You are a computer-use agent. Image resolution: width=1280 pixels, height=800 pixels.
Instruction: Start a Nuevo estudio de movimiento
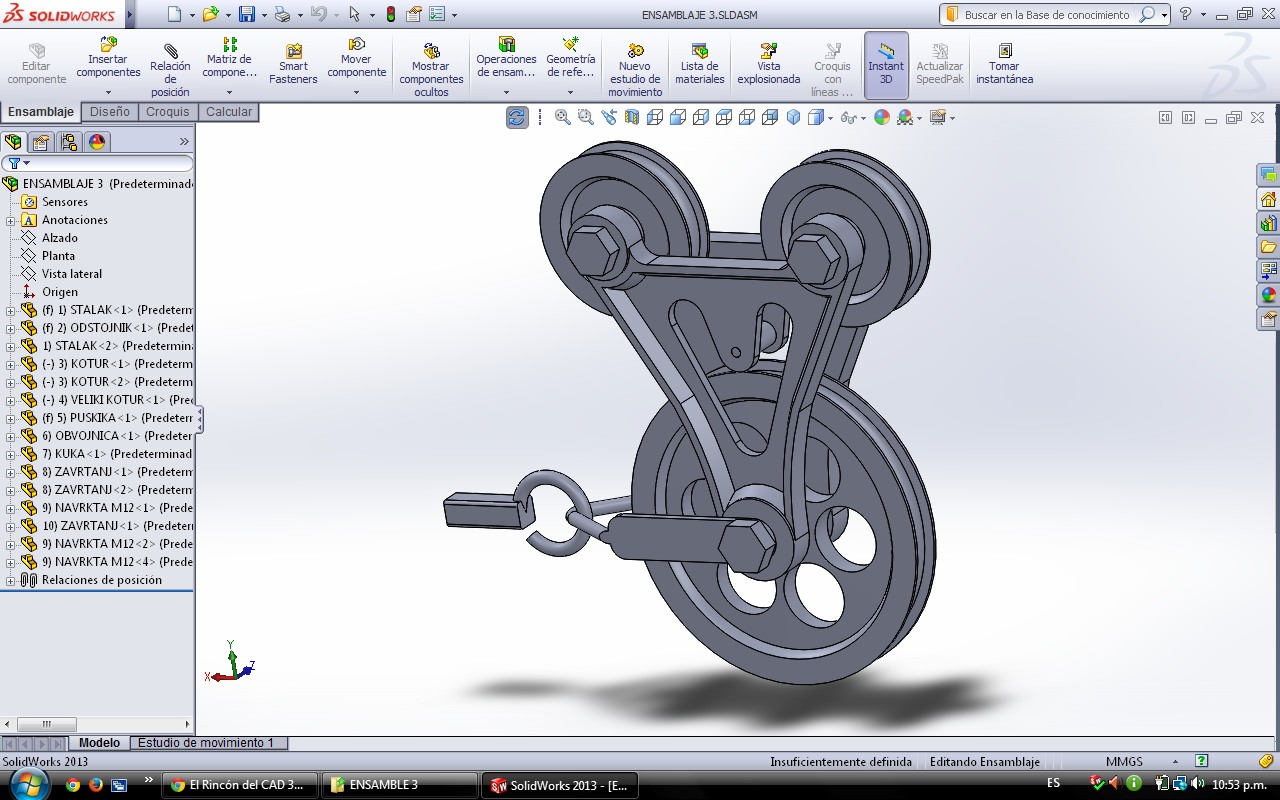(635, 70)
